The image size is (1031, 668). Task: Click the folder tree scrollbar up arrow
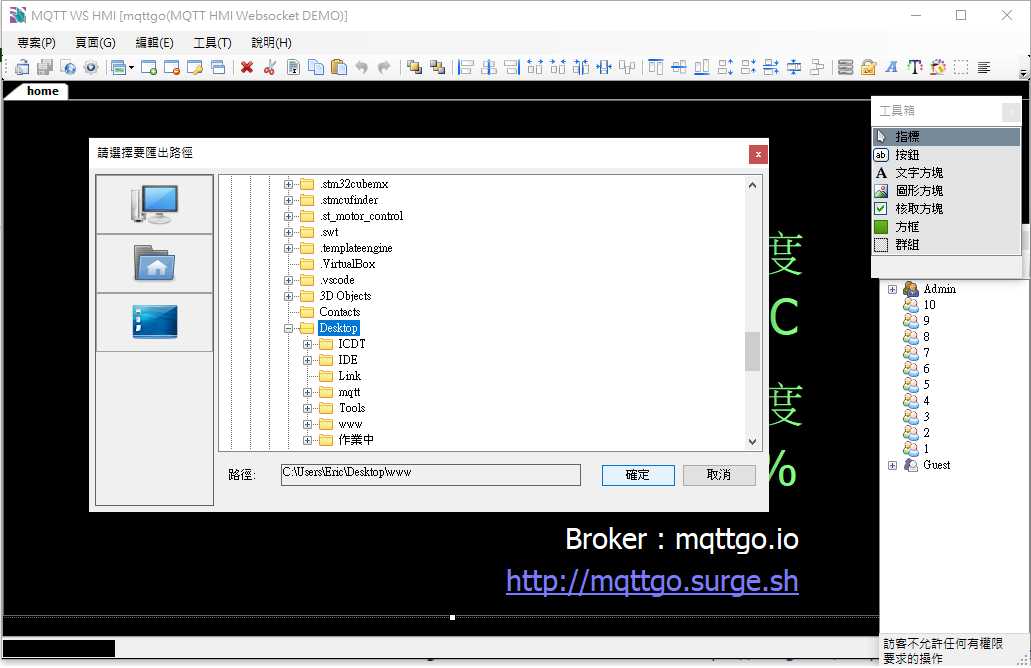click(753, 185)
